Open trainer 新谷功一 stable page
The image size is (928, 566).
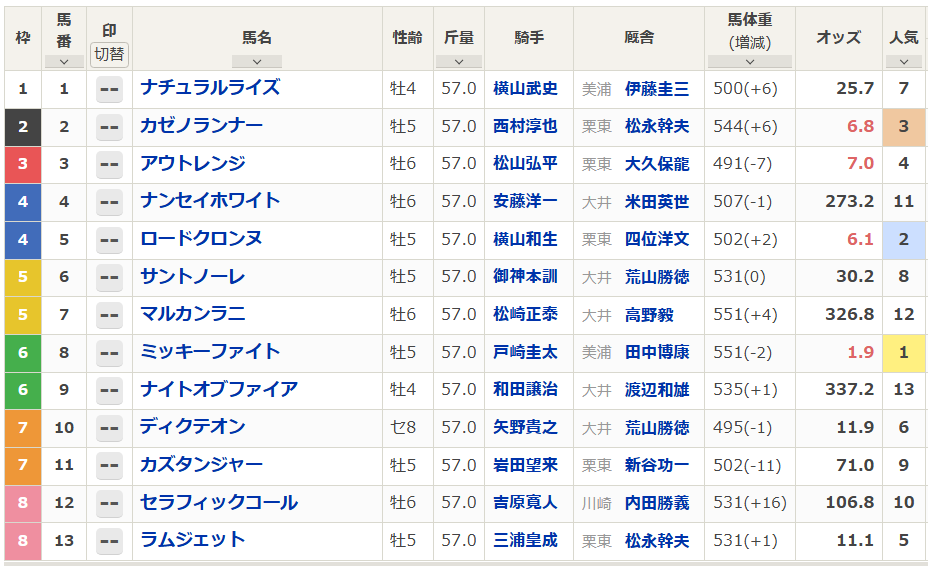657,465
